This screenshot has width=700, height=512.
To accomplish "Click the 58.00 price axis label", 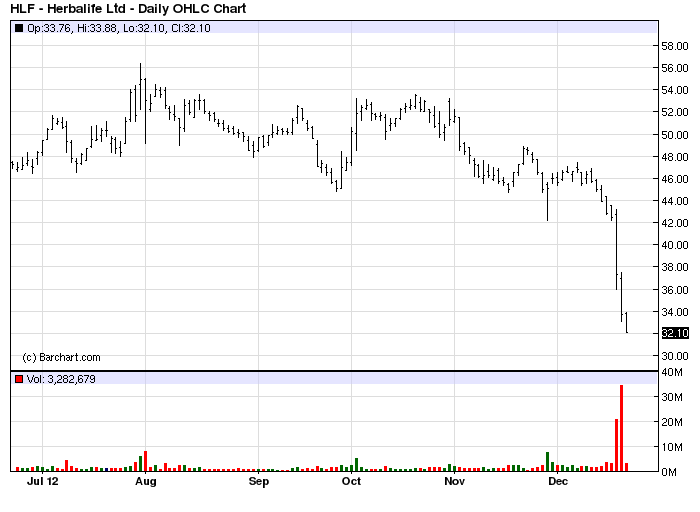I will (x=675, y=46).
